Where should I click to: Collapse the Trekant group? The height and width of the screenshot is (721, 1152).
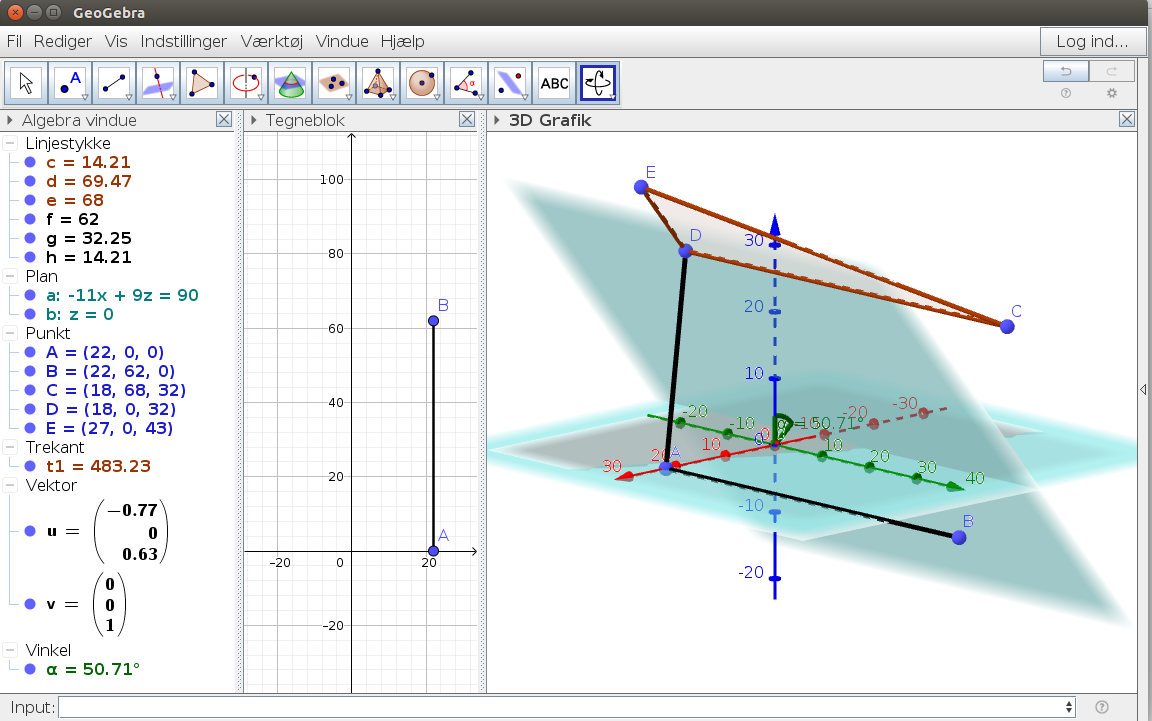[10, 448]
